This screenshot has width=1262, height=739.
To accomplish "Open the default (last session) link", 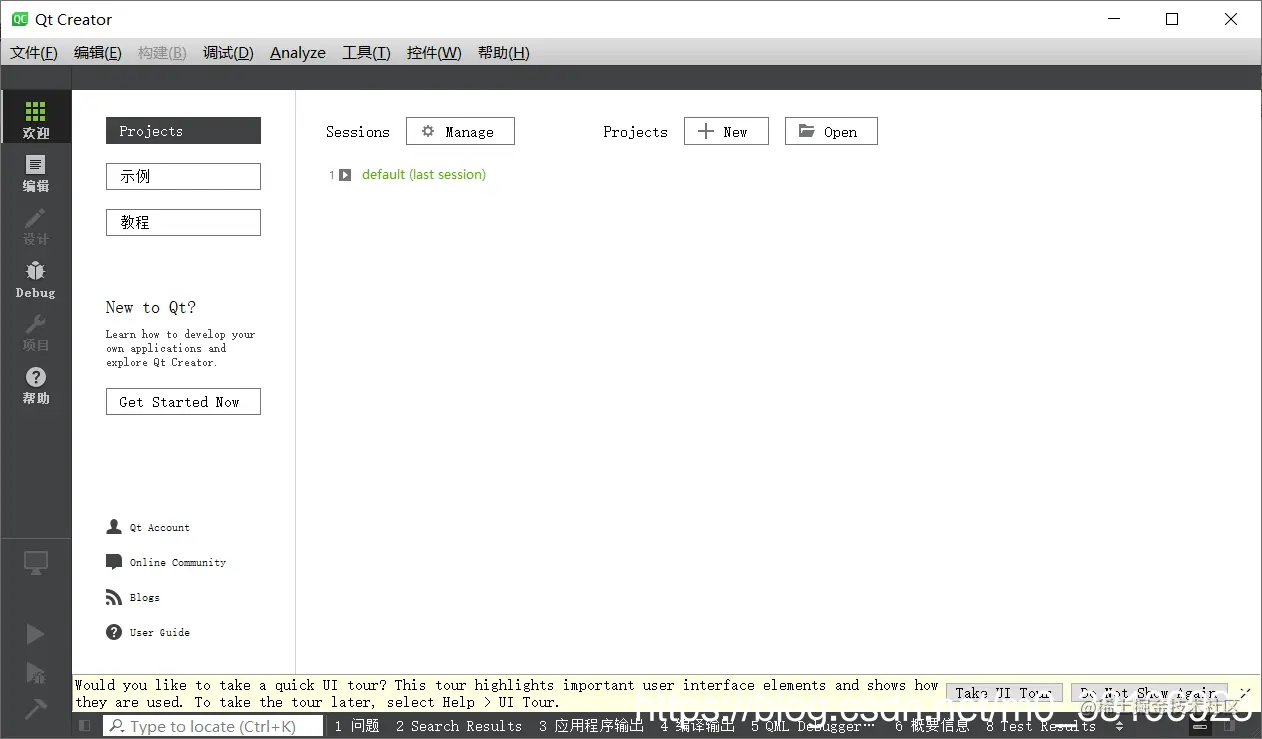I will pos(424,175).
